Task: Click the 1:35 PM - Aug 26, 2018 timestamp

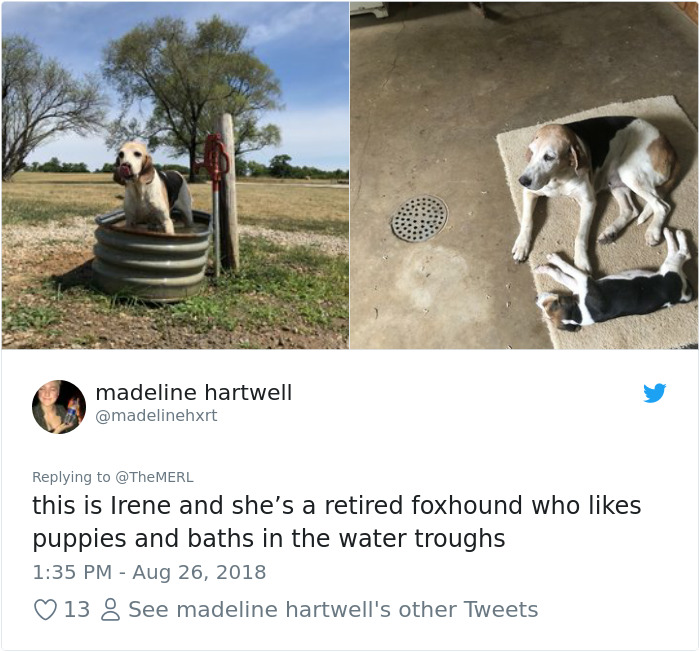Action: click(149, 572)
